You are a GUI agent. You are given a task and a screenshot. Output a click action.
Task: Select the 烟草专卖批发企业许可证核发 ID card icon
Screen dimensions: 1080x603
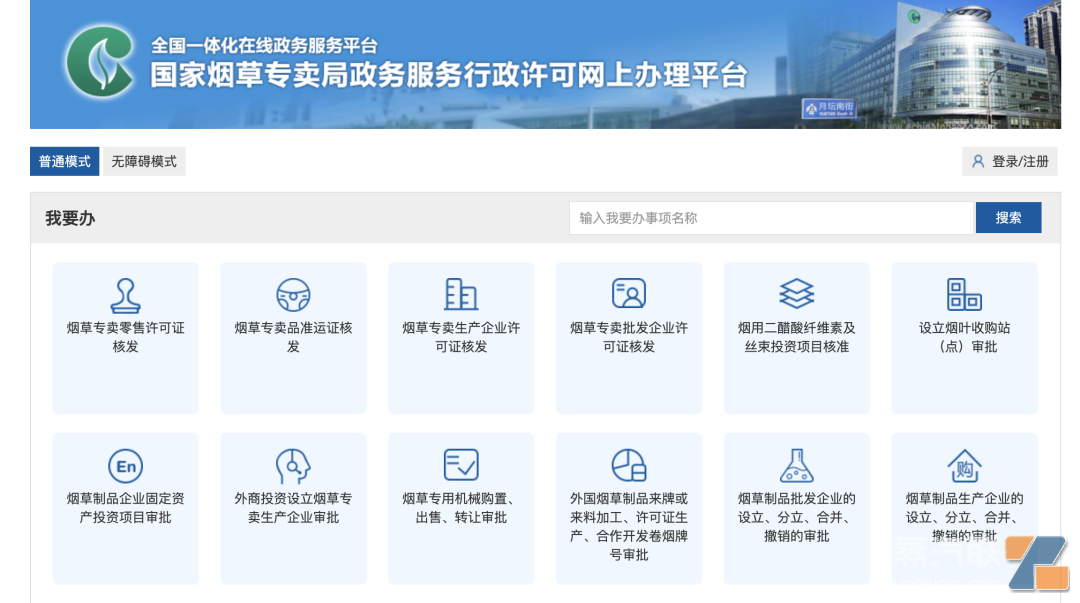coord(629,295)
